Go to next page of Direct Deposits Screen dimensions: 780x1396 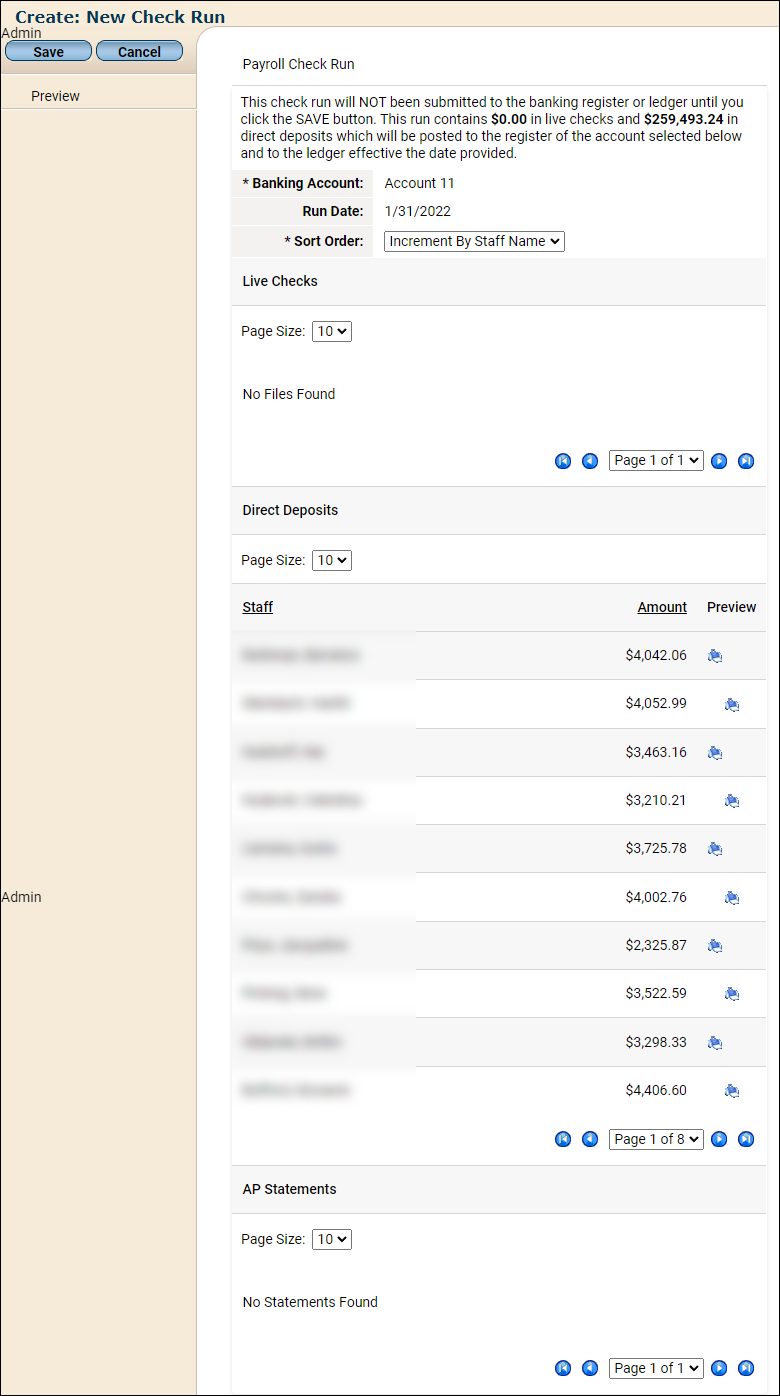(719, 1139)
